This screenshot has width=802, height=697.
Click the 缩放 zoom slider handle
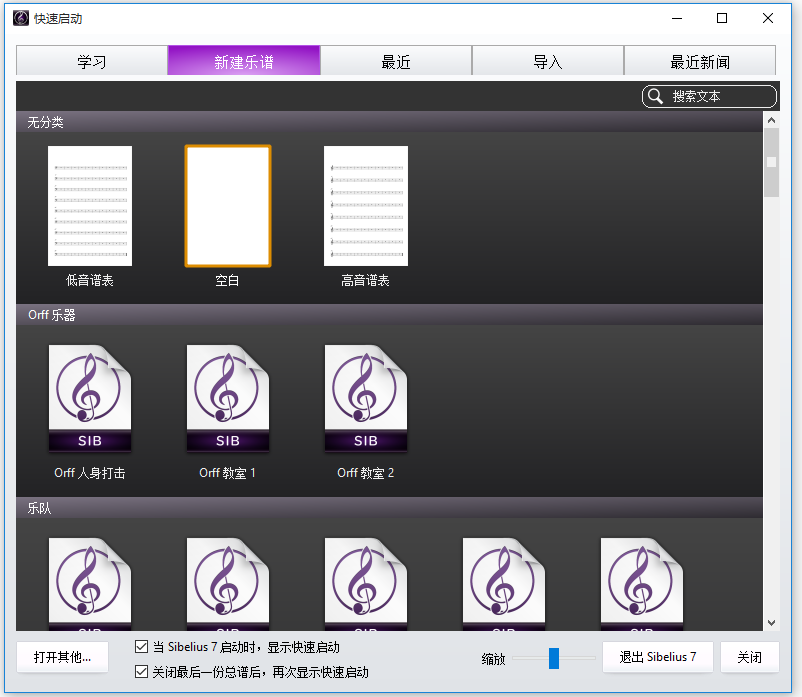click(554, 658)
